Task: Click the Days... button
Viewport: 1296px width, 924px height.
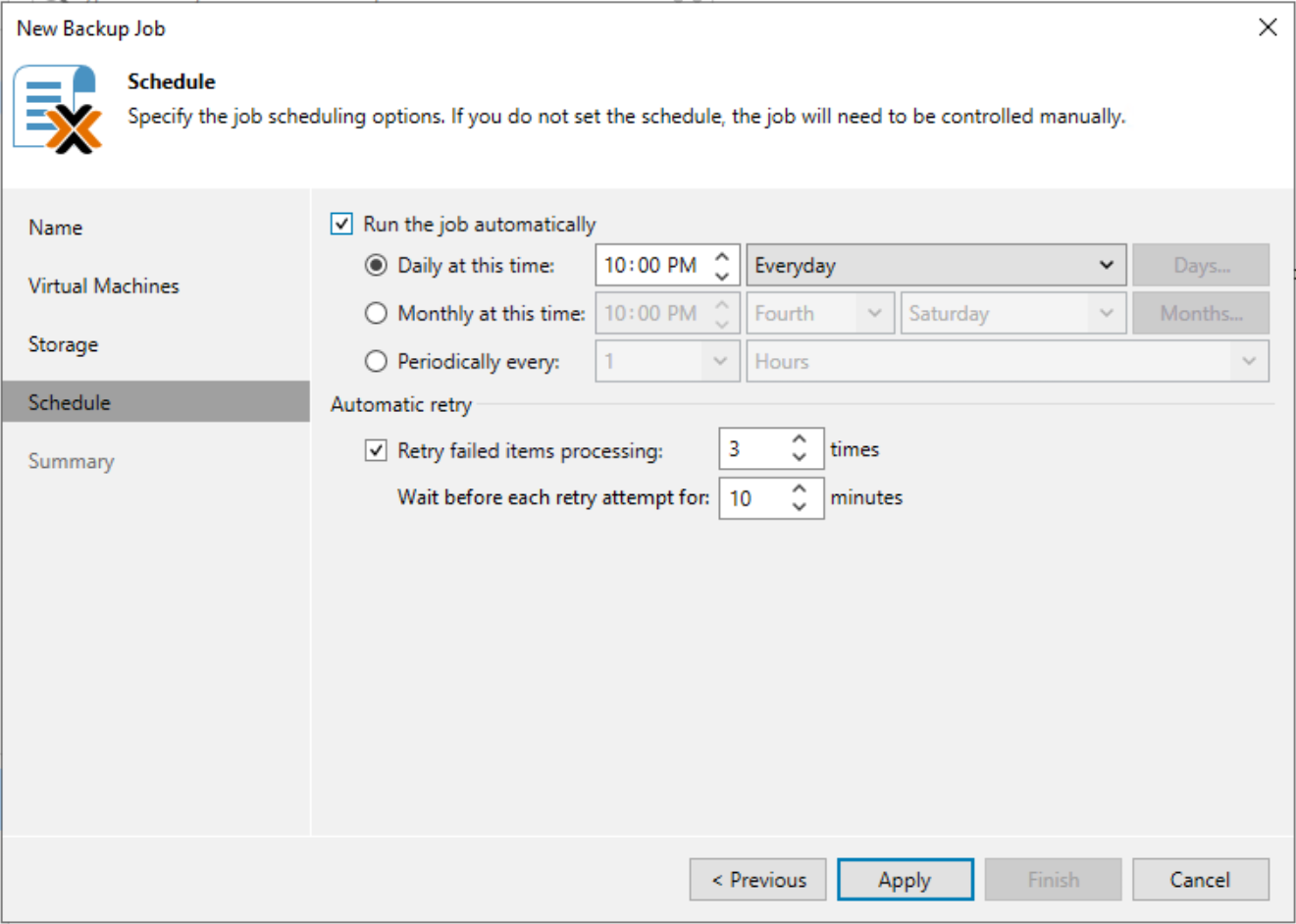Action: click(x=1201, y=265)
